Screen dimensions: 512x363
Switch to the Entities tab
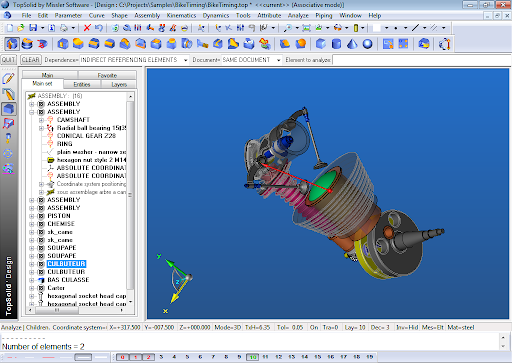(82, 84)
